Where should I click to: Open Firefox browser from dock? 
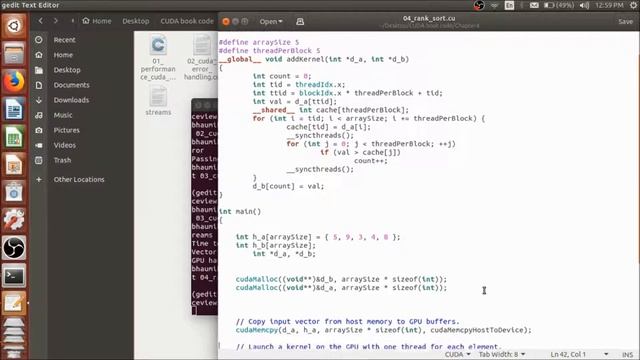pyautogui.click(x=13, y=81)
